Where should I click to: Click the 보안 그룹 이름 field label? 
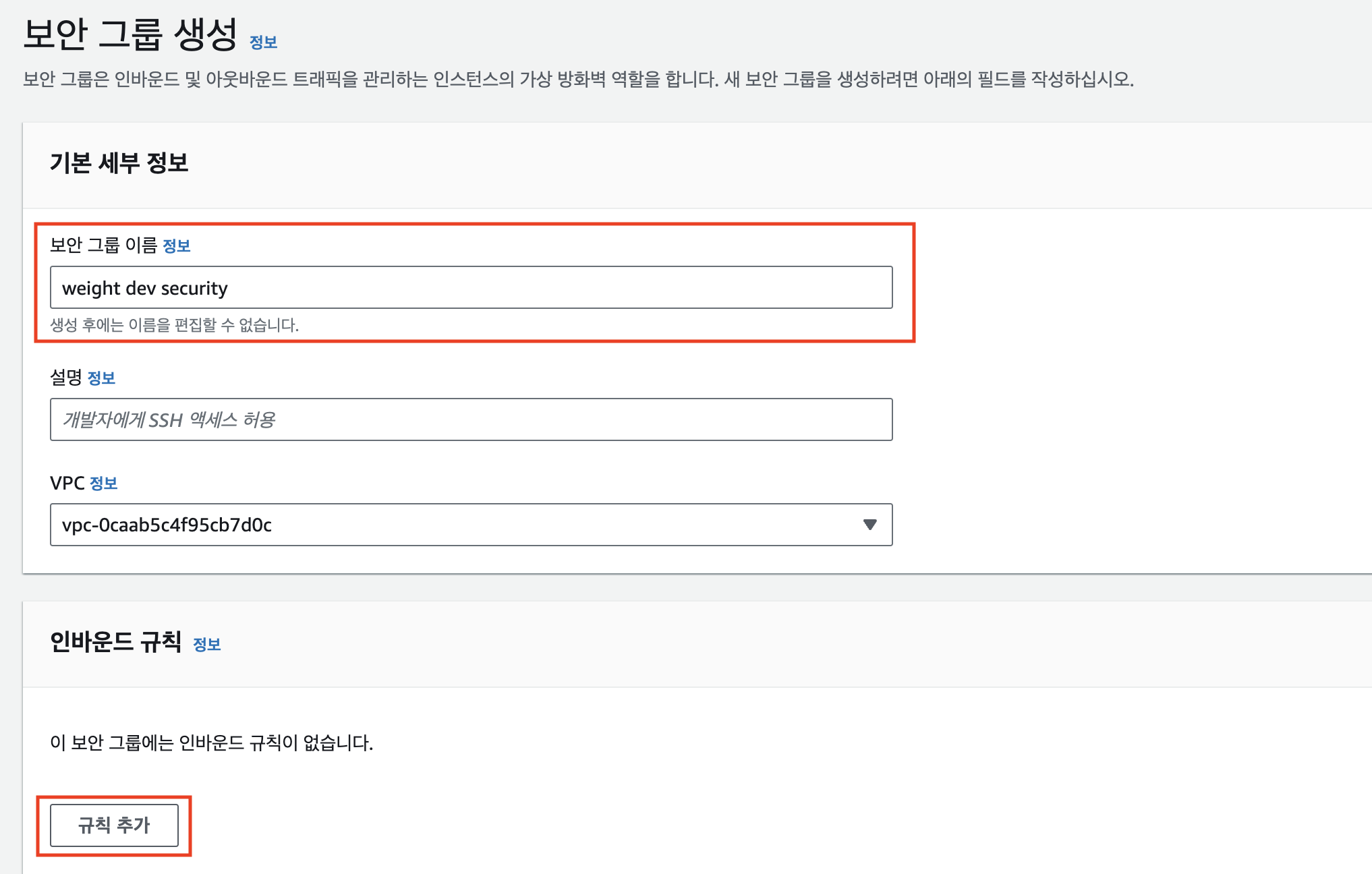103,245
